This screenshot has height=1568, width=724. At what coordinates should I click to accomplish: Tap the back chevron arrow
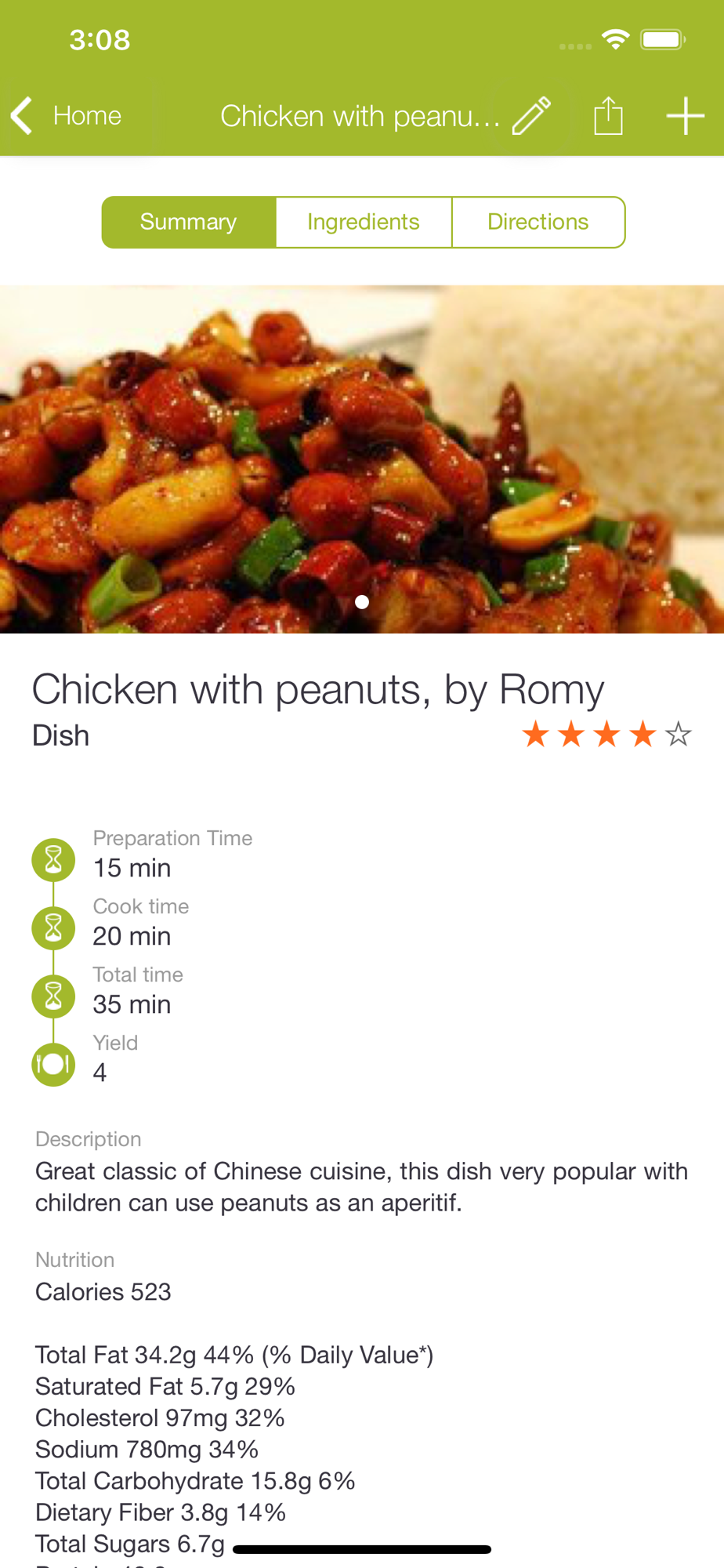click(22, 116)
